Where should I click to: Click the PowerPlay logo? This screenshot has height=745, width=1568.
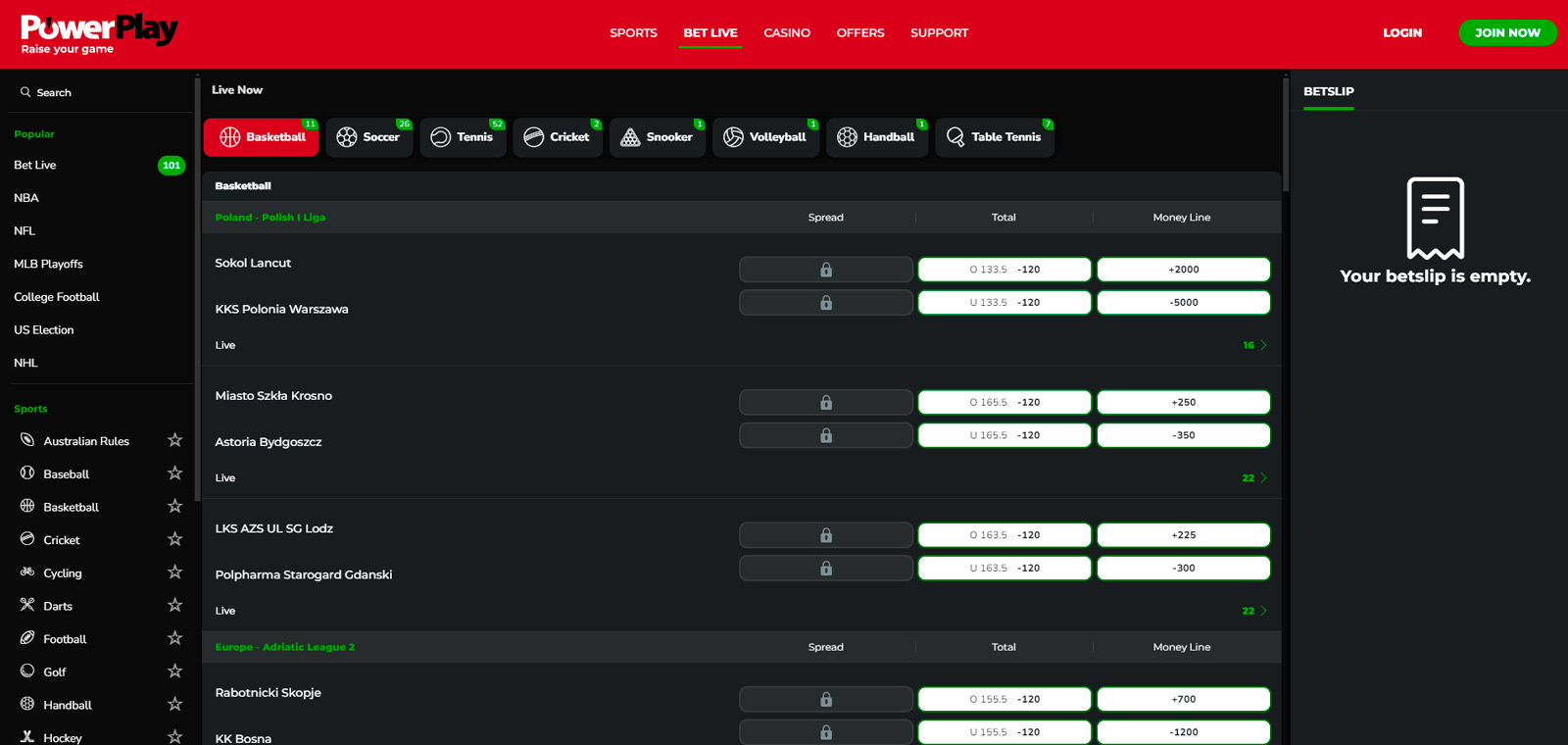99,34
